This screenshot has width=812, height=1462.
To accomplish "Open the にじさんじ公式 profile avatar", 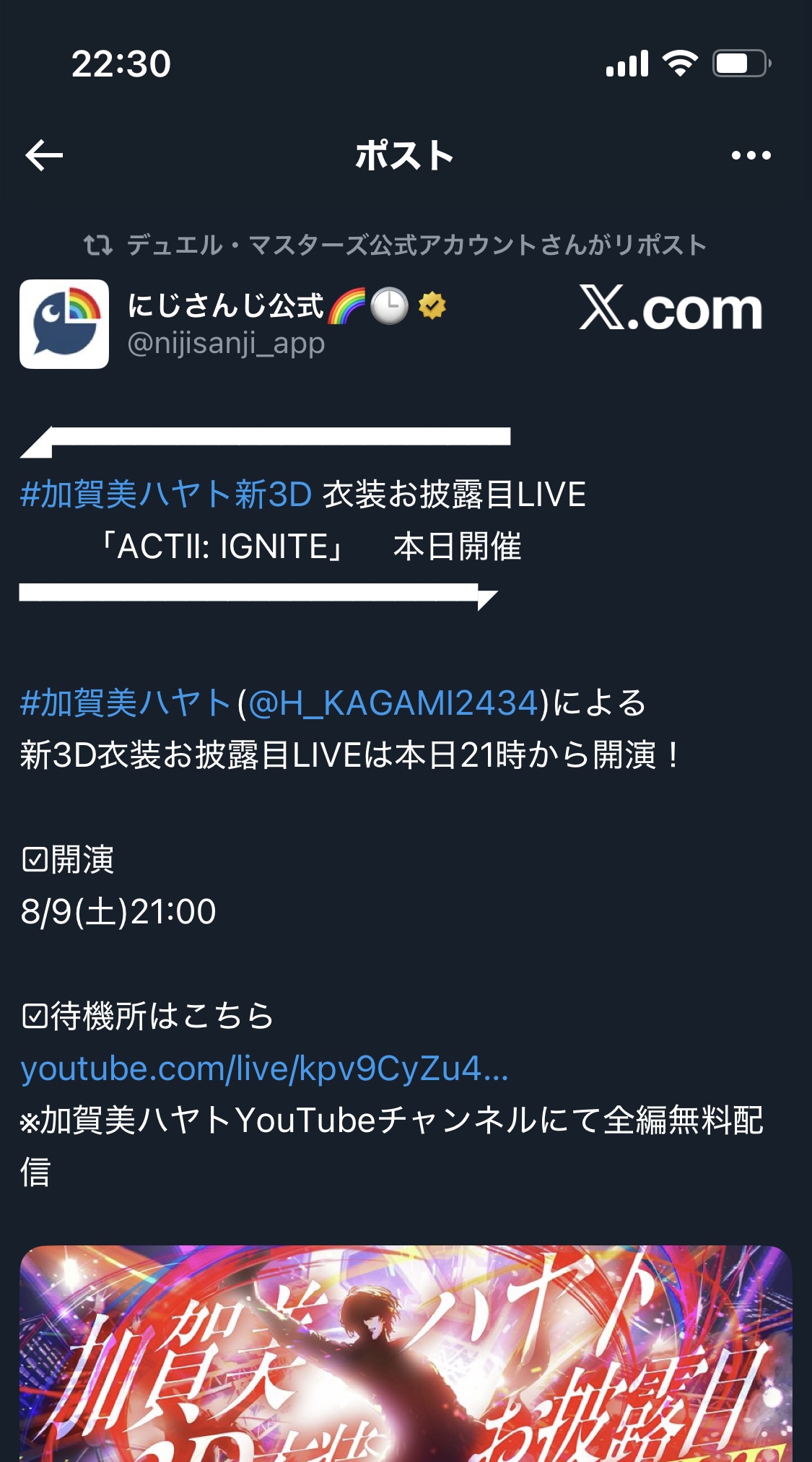I will coord(64,324).
